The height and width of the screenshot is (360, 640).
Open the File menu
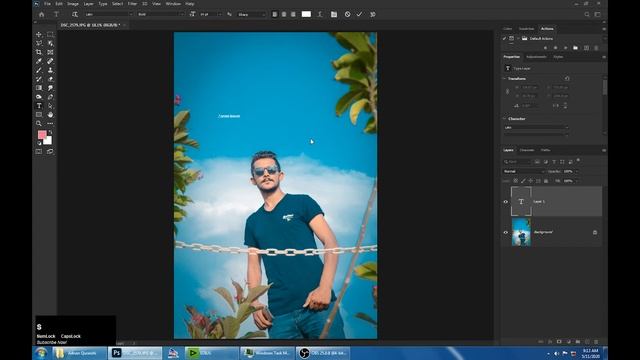click(x=47, y=4)
